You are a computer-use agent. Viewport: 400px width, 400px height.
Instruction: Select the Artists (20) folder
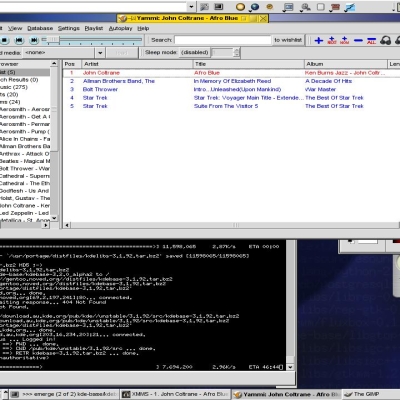pyautogui.click(x=9, y=94)
